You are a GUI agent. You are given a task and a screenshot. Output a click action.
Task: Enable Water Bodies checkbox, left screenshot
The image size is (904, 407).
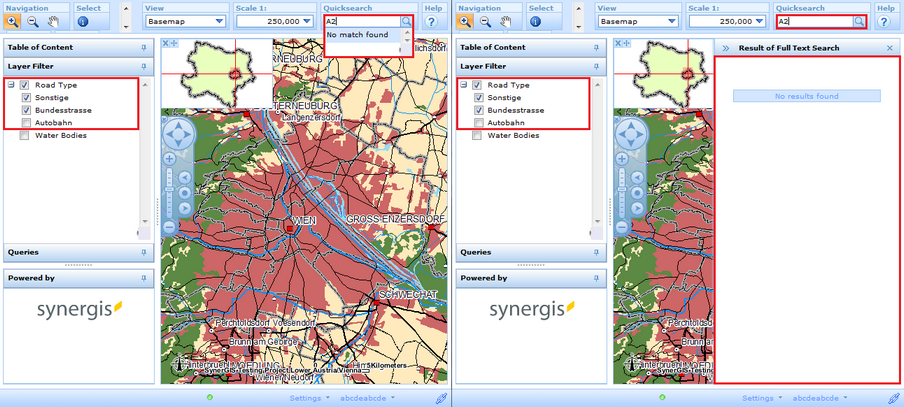point(24,135)
